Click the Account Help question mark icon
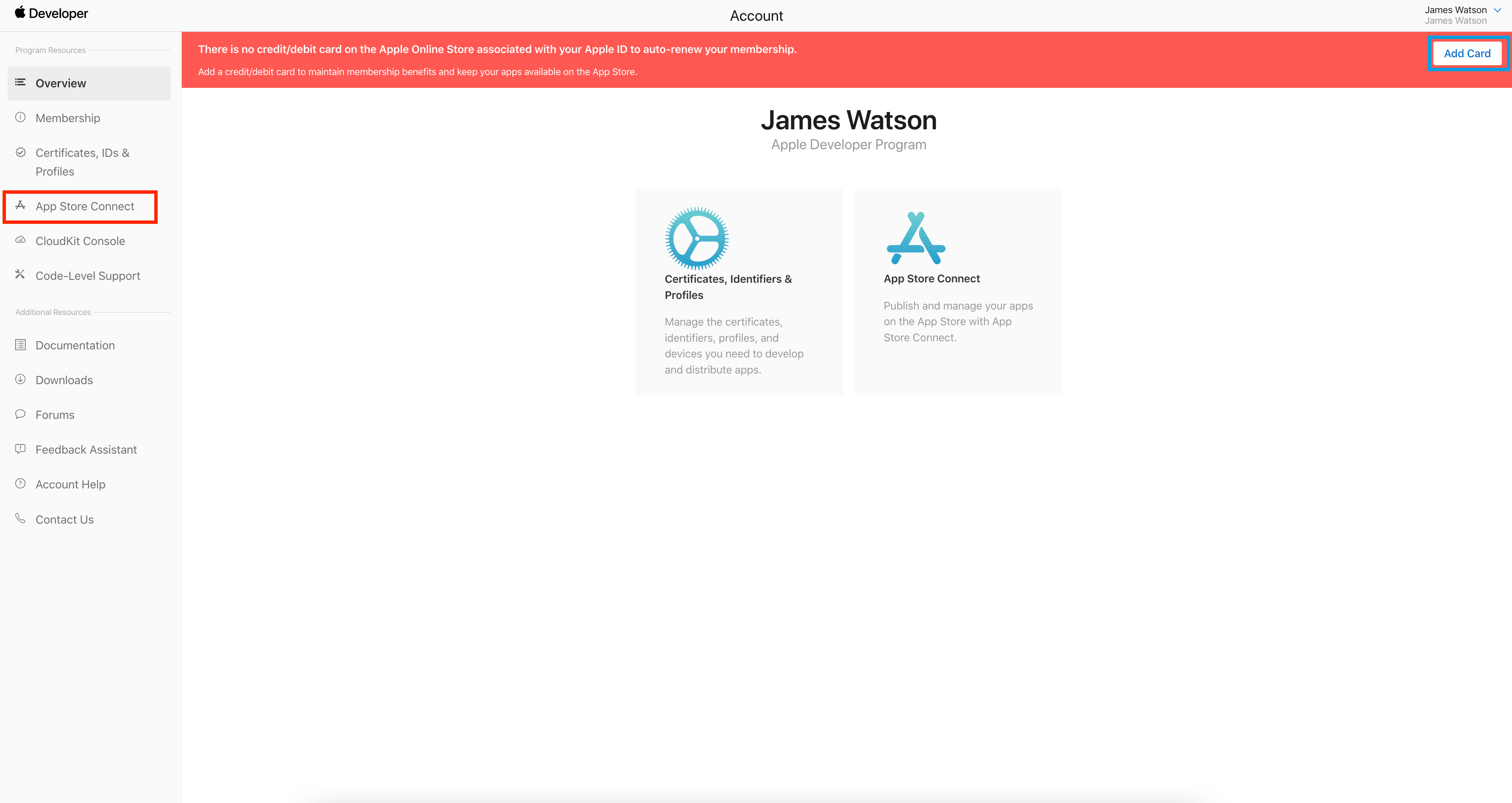The height and width of the screenshot is (803, 1512). (x=20, y=483)
